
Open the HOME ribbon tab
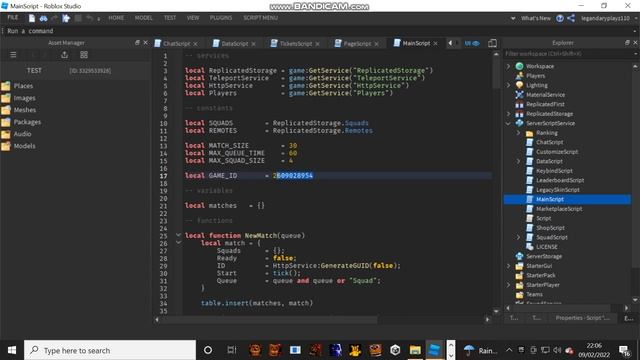tap(116, 18)
